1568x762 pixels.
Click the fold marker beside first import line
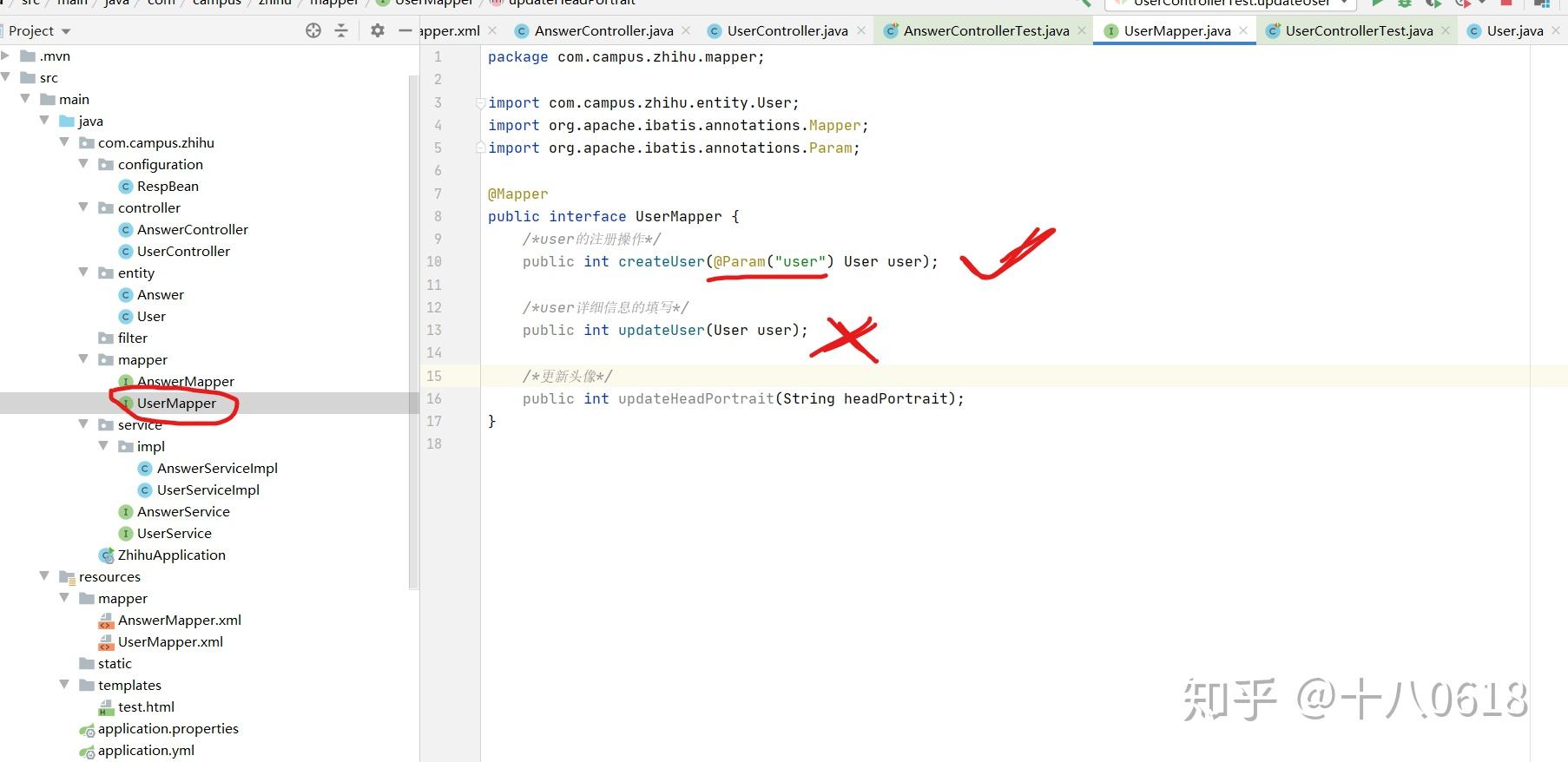tap(480, 102)
